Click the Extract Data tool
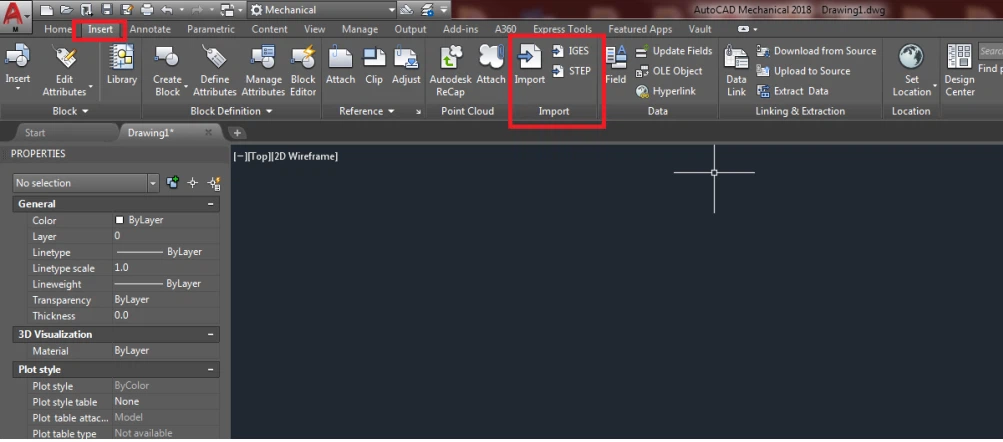The width and height of the screenshot is (1003, 442). click(793, 91)
